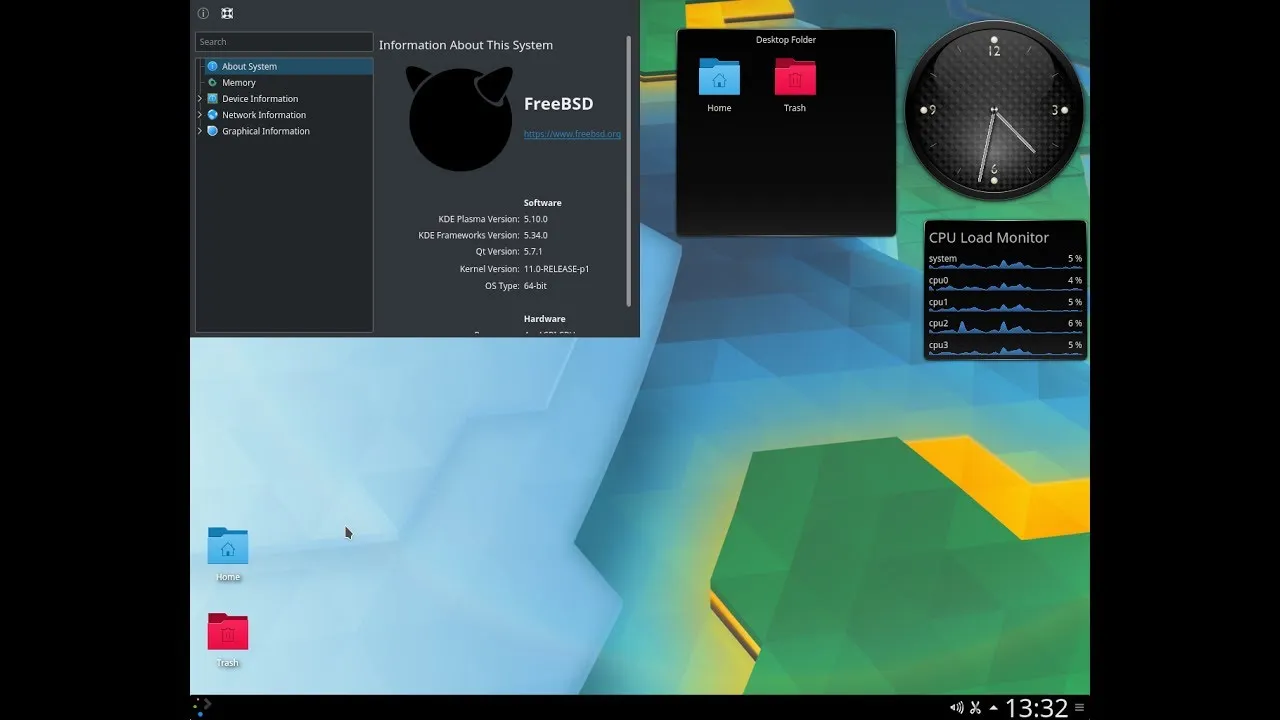Screen dimensions: 1280x720
Task: Open the freebsd.org website link
Action: click(x=572, y=134)
